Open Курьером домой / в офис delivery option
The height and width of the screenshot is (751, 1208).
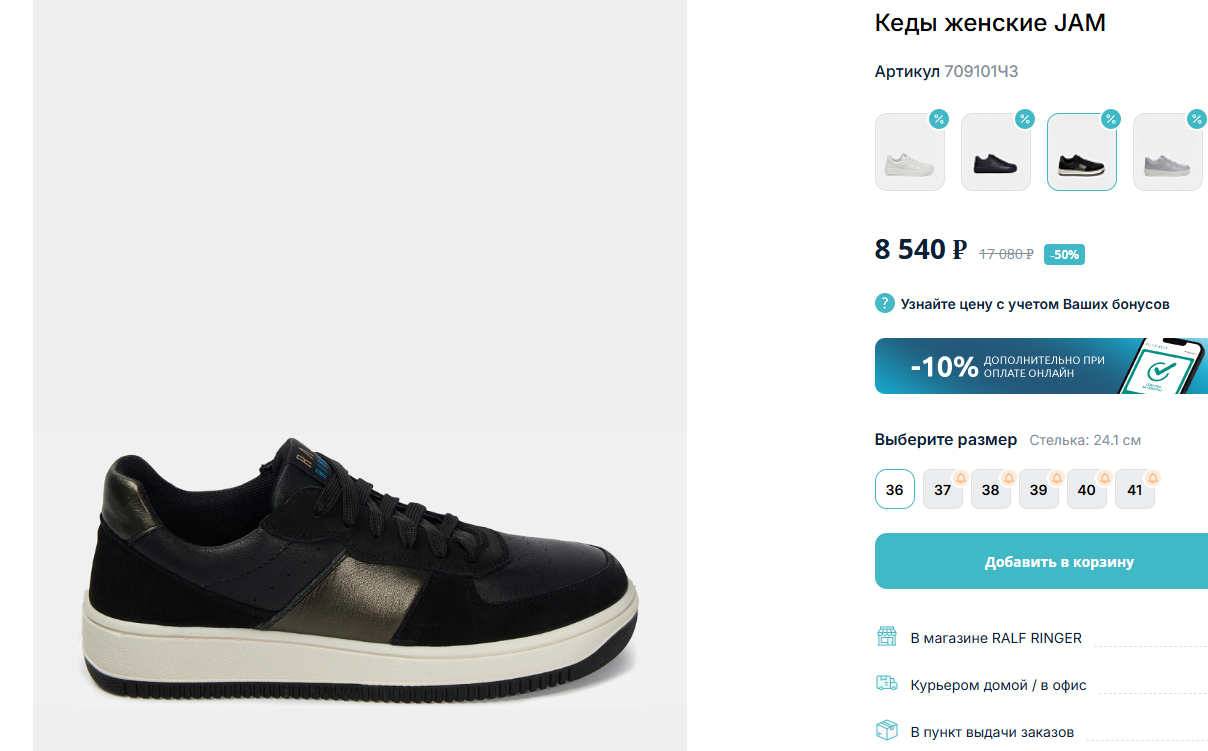click(998, 685)
